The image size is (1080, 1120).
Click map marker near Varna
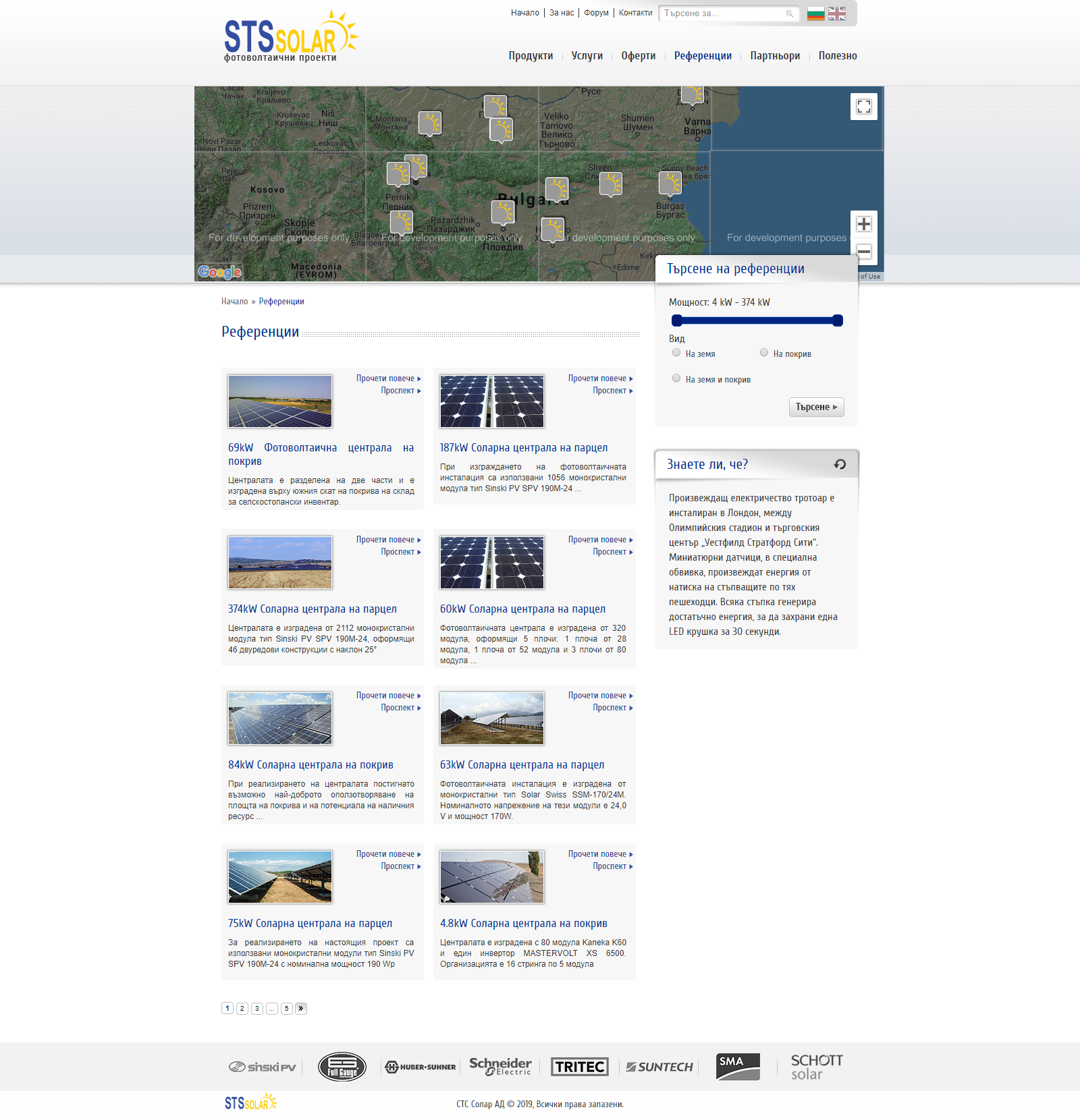click(693, 95)
